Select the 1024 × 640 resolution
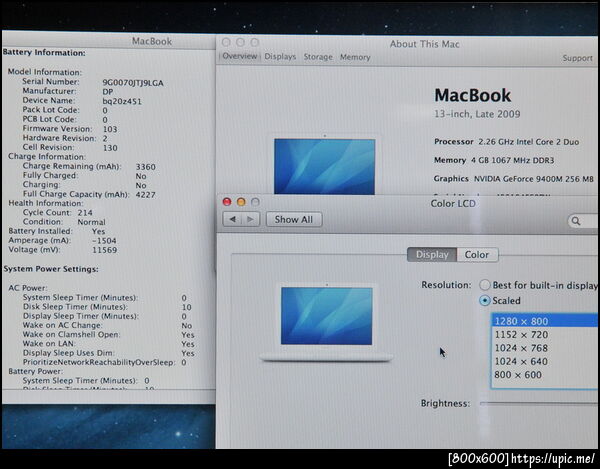 (545, 362)
